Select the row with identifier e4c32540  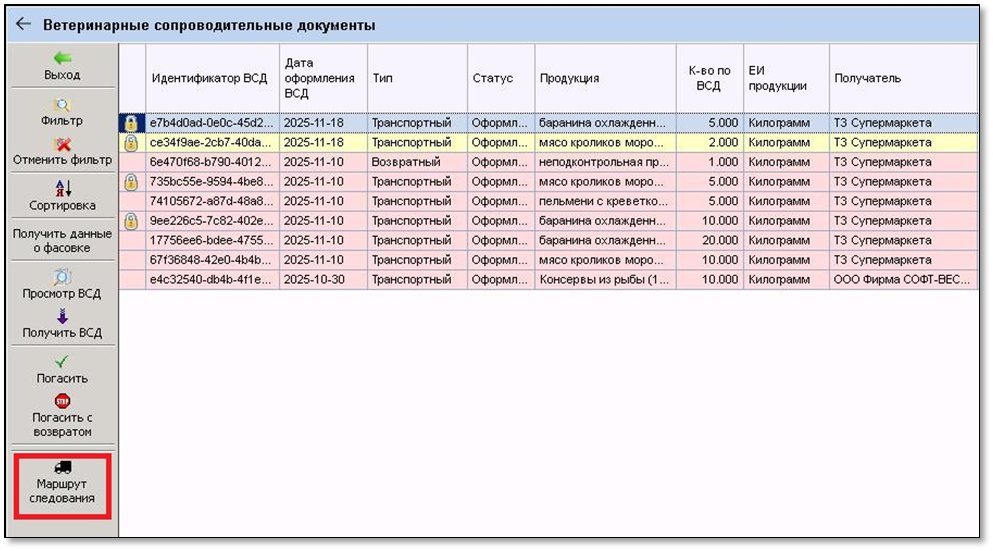(209, 280)
